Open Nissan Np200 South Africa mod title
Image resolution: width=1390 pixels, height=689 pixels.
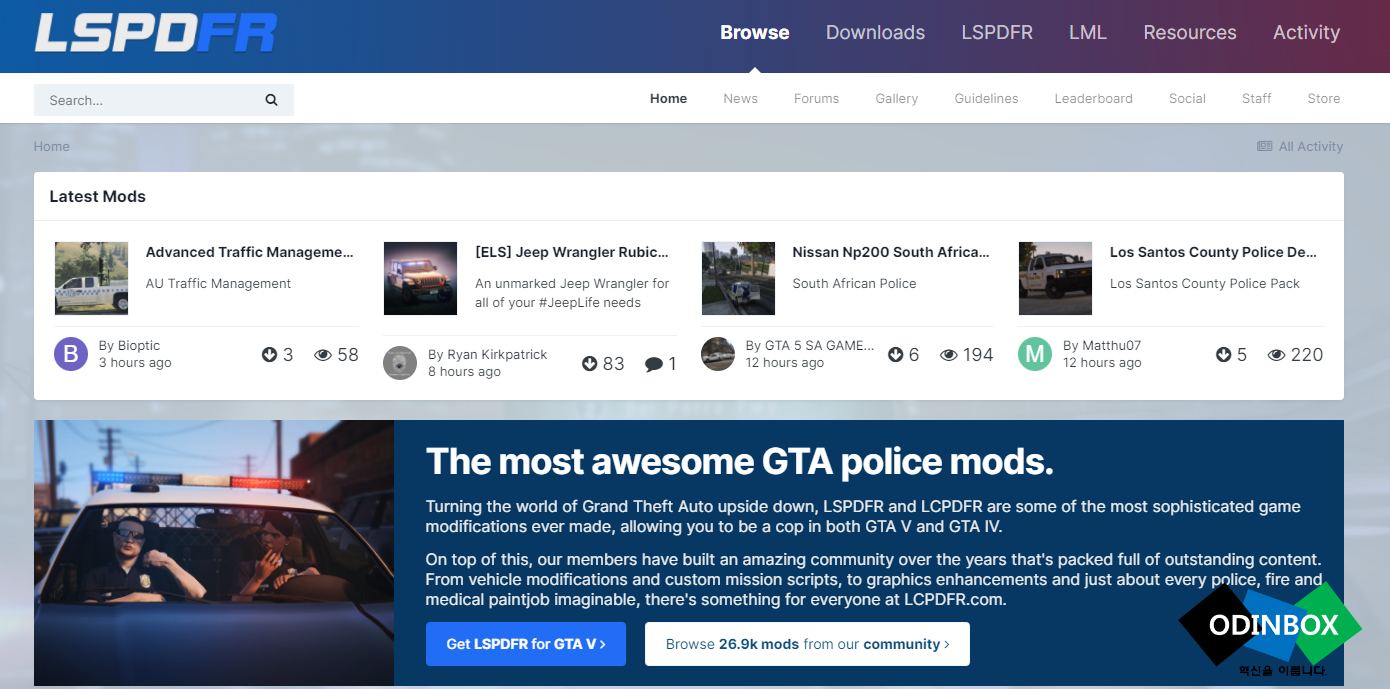(891, 252)
